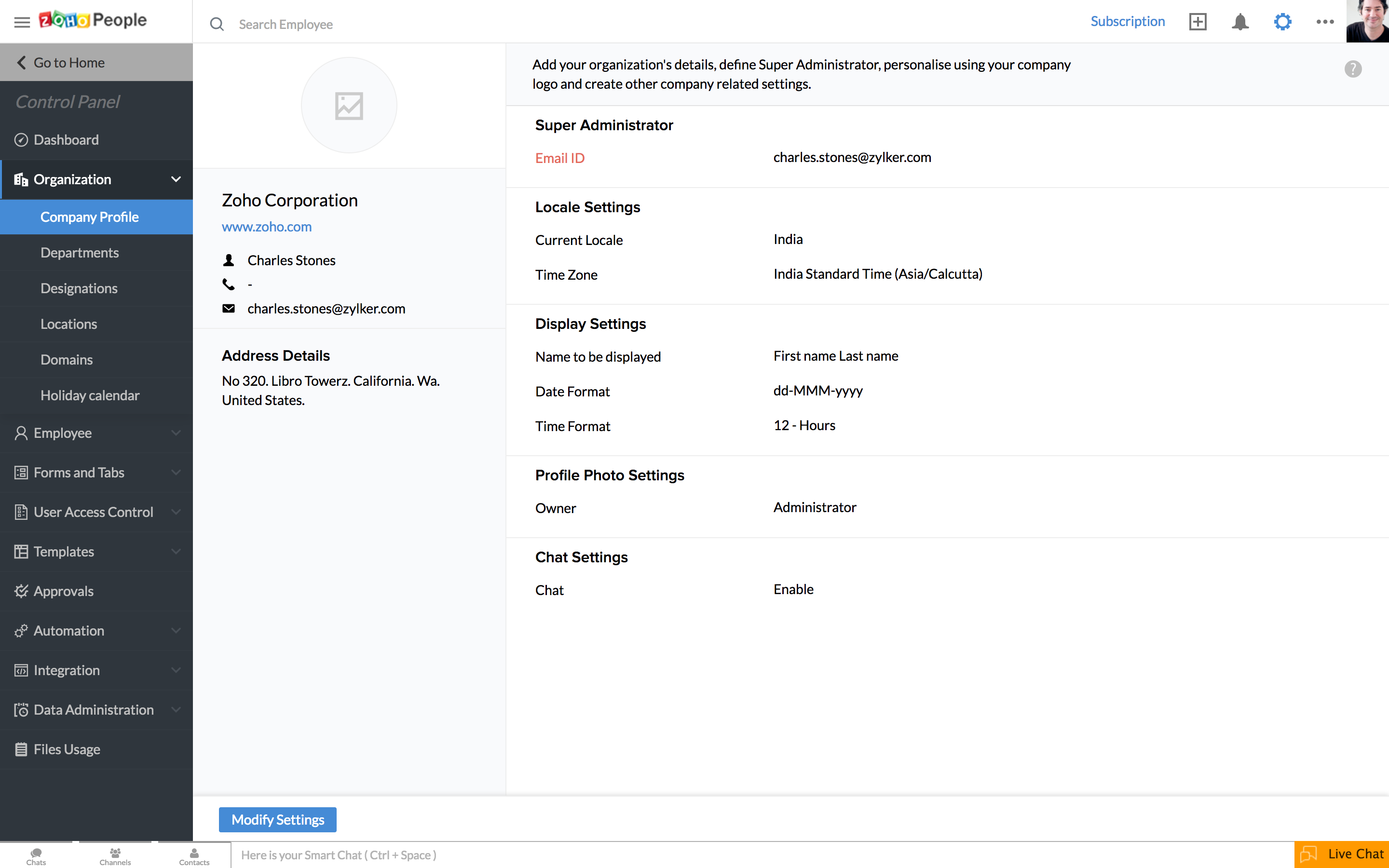The height and width of the screenshot is (868, 1389).
Task: Select Departments in the sidebar
Action: pyautogui.click(x=79, y=253)
